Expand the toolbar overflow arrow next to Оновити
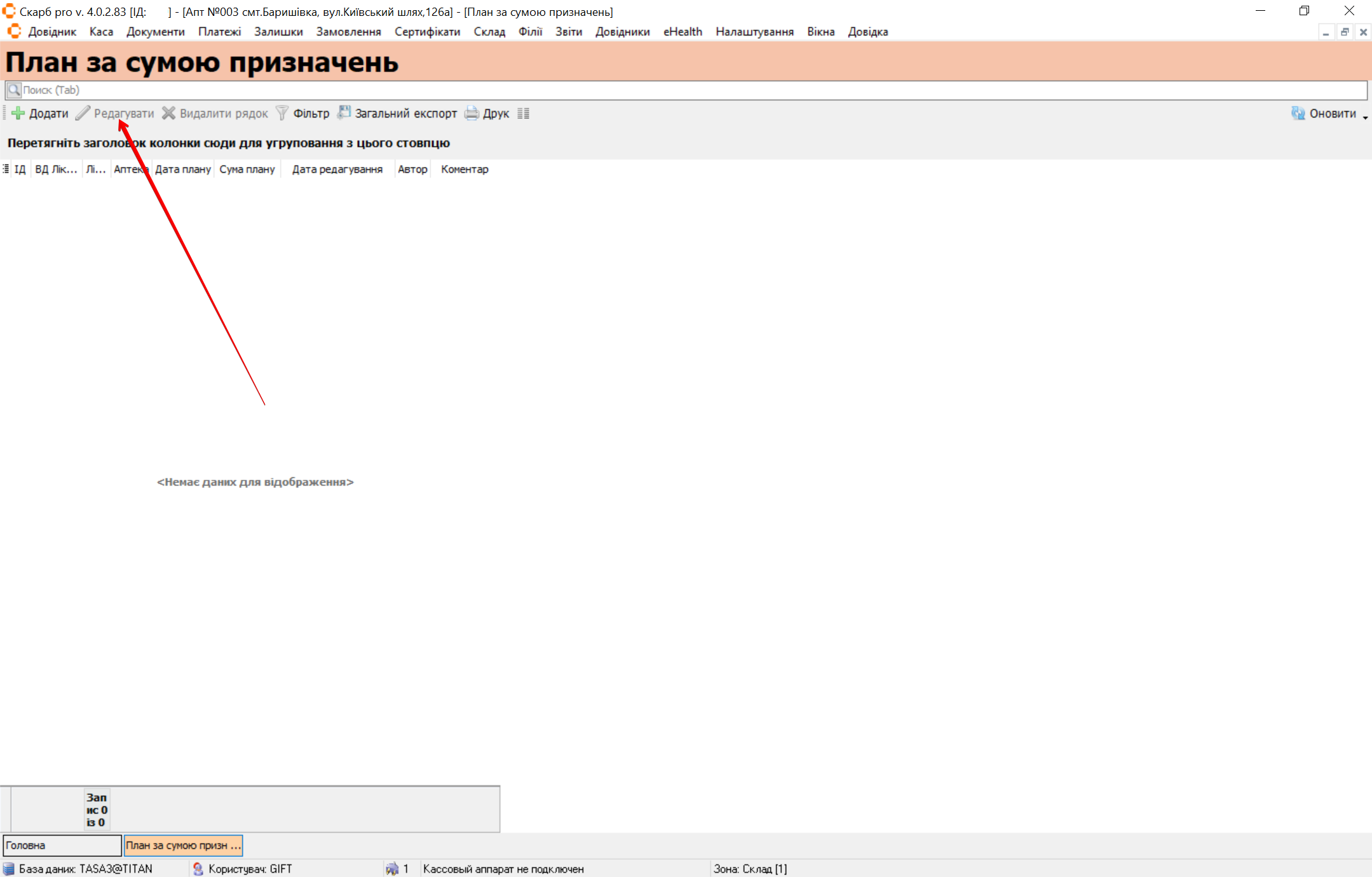Screen dimensions: 1372x877 click(x=1365, y=117)
